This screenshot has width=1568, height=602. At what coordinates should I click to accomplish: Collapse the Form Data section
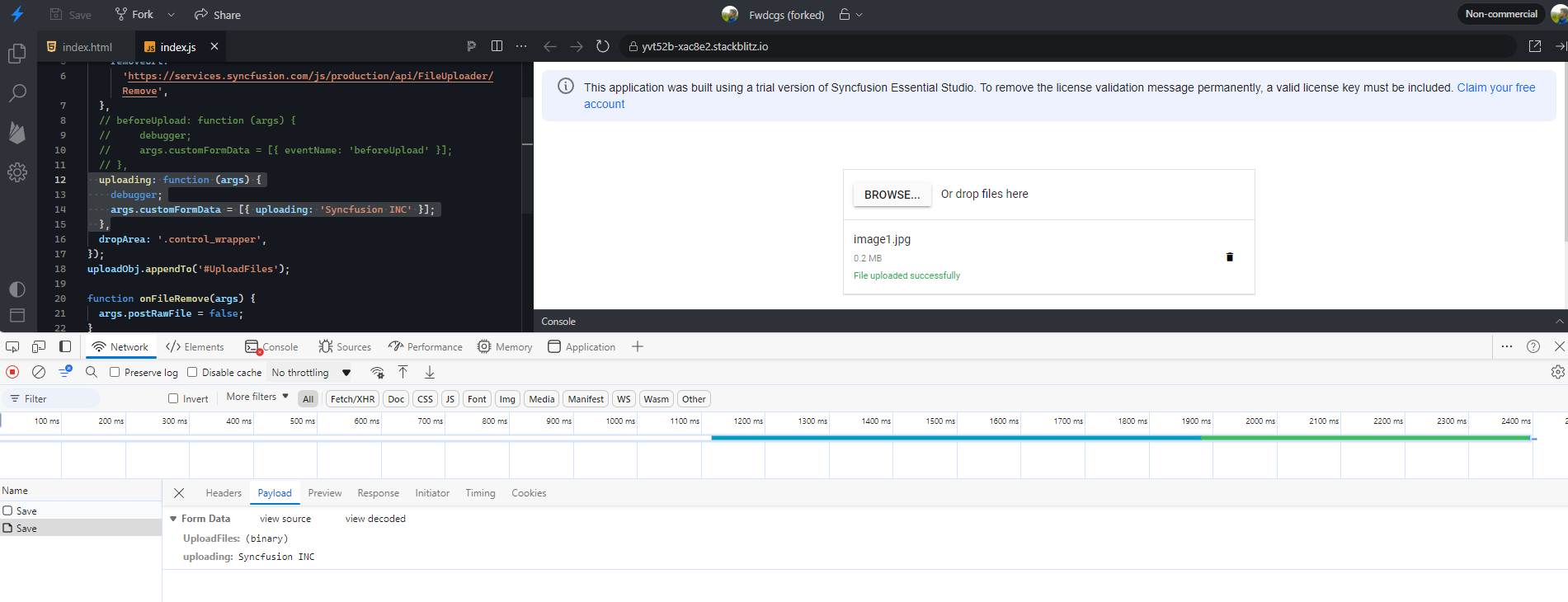173,519
